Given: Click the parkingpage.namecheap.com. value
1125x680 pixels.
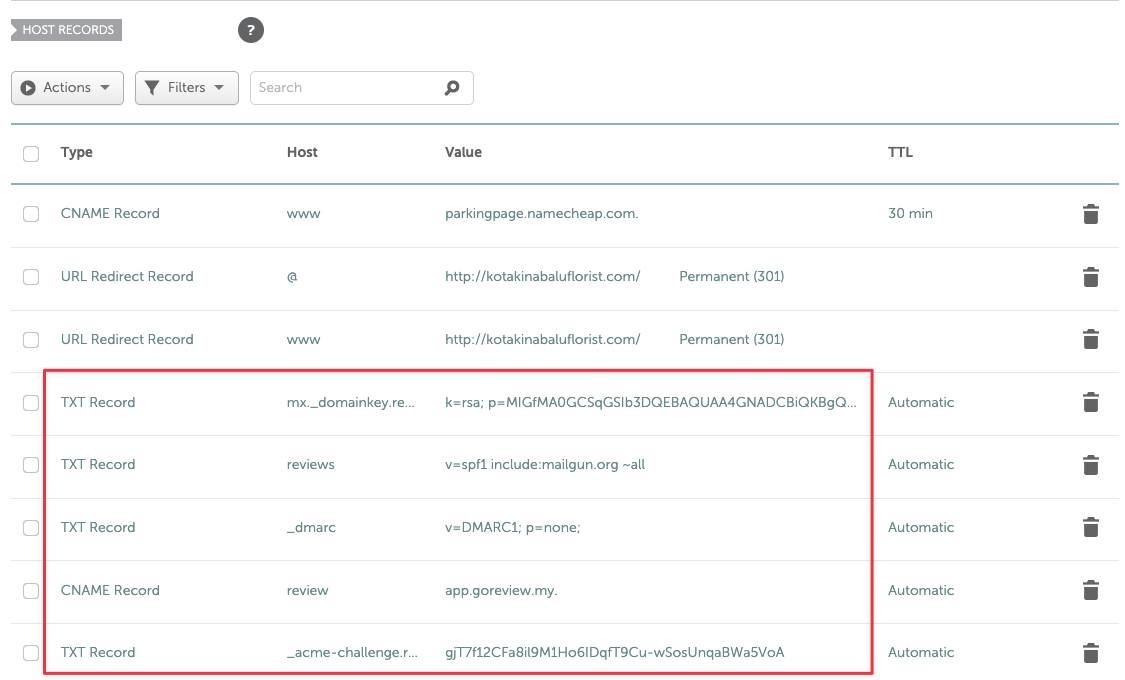Looking at the screenshot, I should click(541, 214).
